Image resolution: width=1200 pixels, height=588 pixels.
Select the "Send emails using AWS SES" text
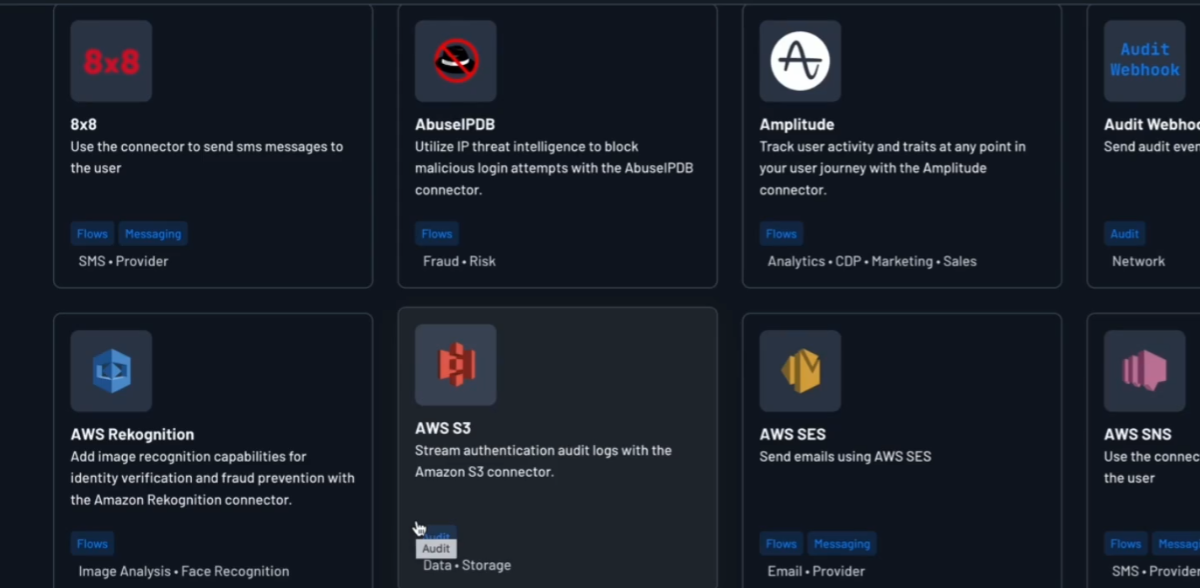tap(845, 457)
